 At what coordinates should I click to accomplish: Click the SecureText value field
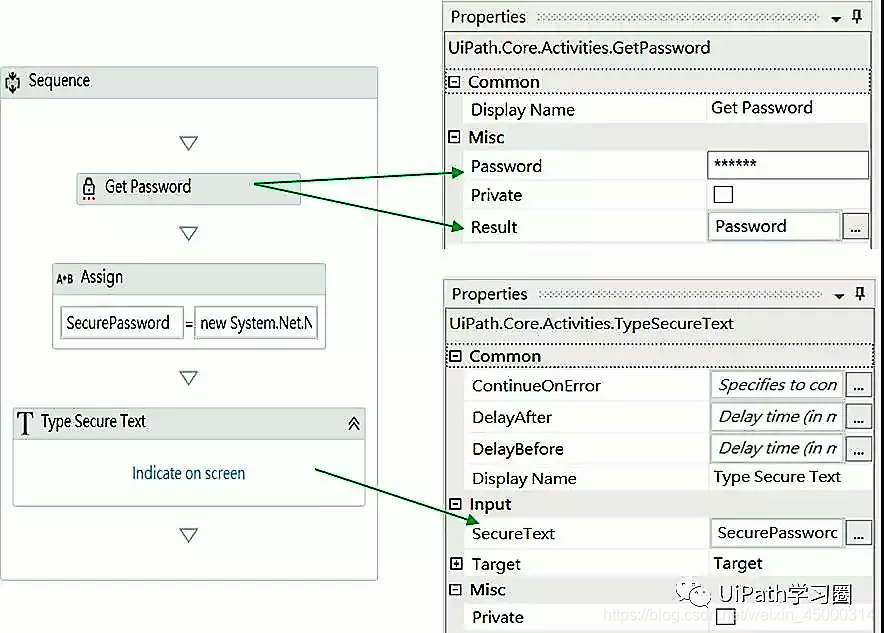(x=777, y=533)
